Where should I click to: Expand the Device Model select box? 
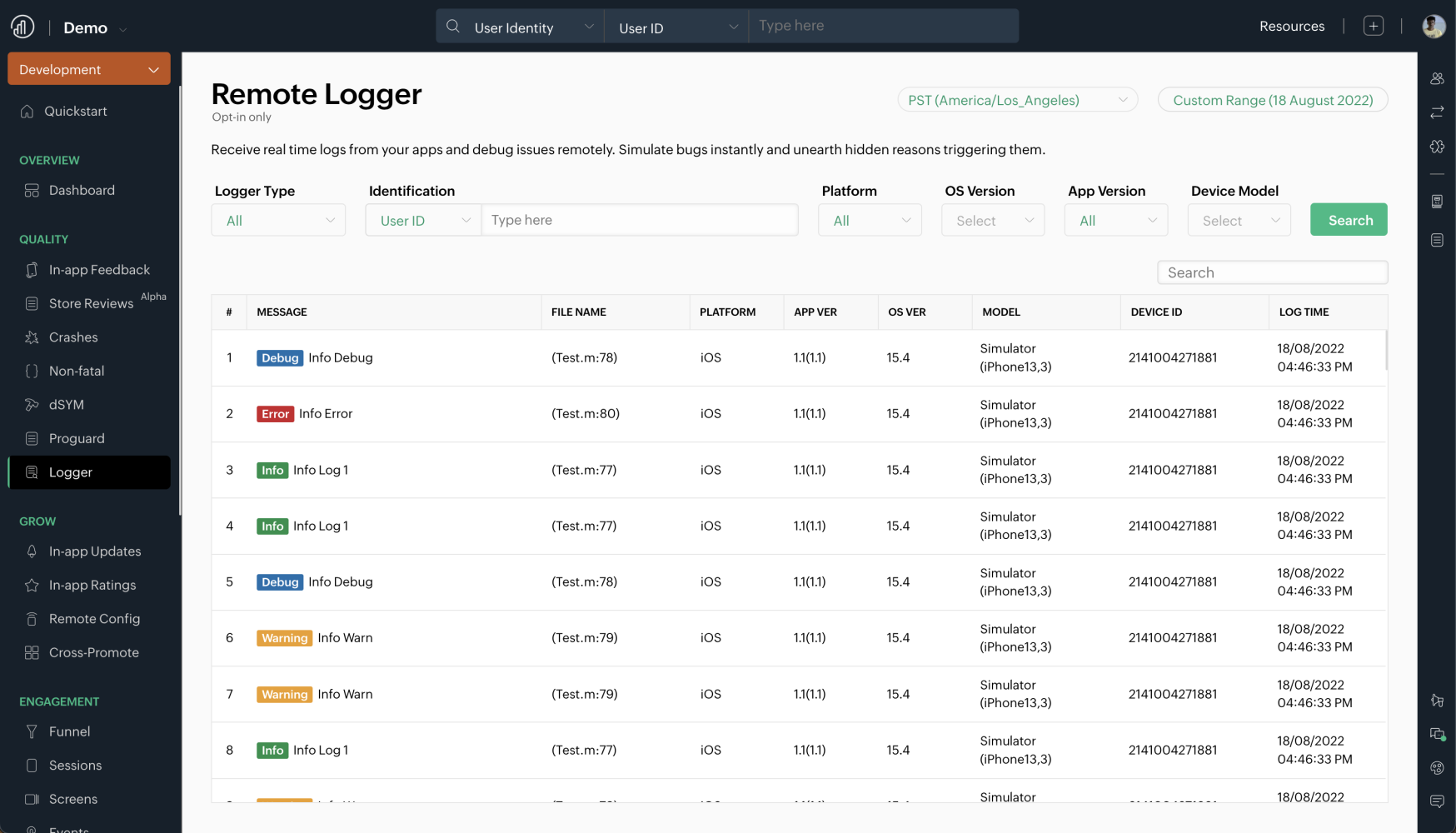coord(1239,221)
